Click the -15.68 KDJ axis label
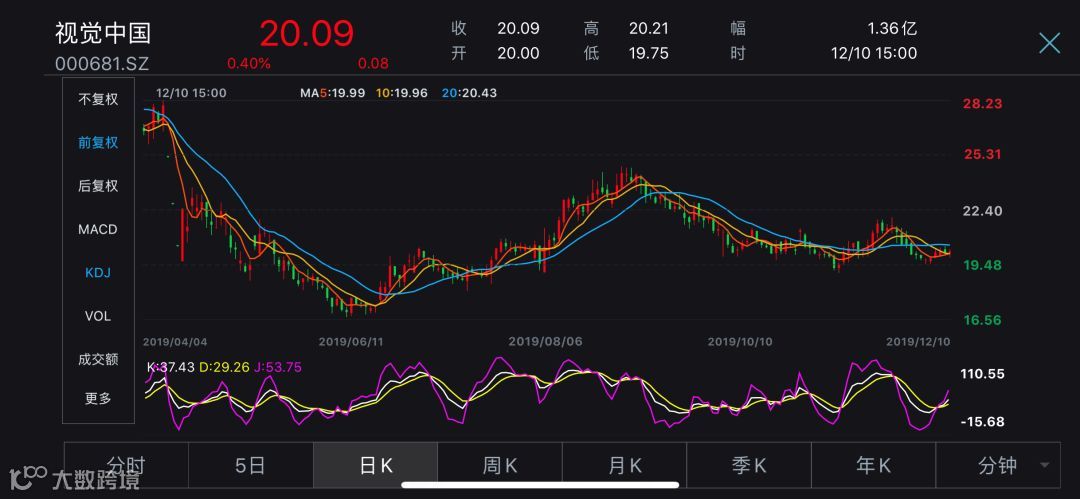 tap(981, 422)
